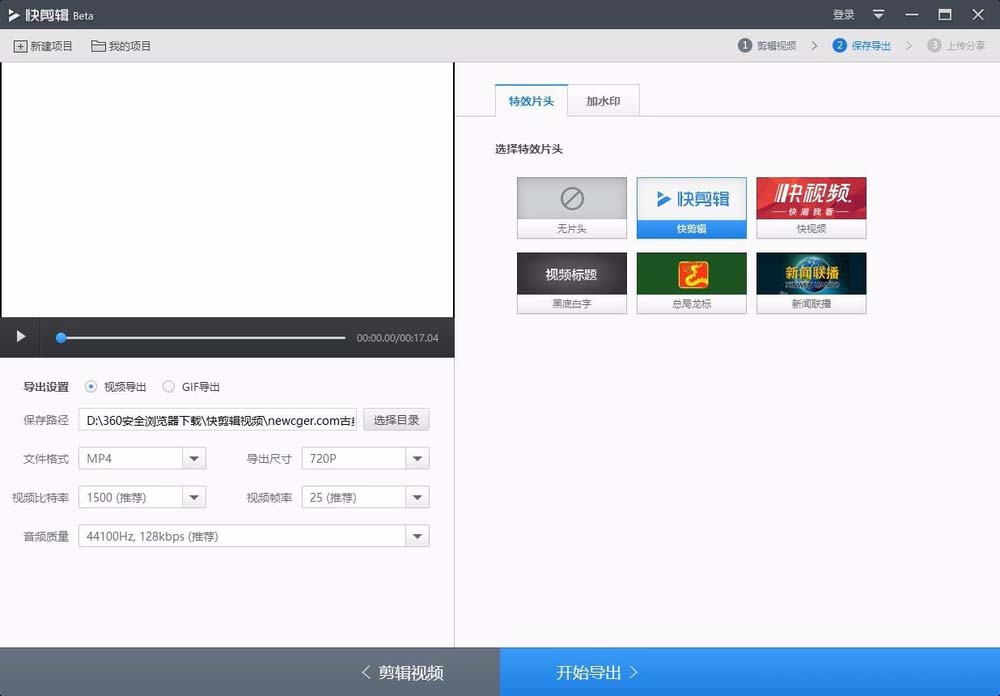
Task: Switch to the 加水印 watermark tab
Action: (604, 100)
